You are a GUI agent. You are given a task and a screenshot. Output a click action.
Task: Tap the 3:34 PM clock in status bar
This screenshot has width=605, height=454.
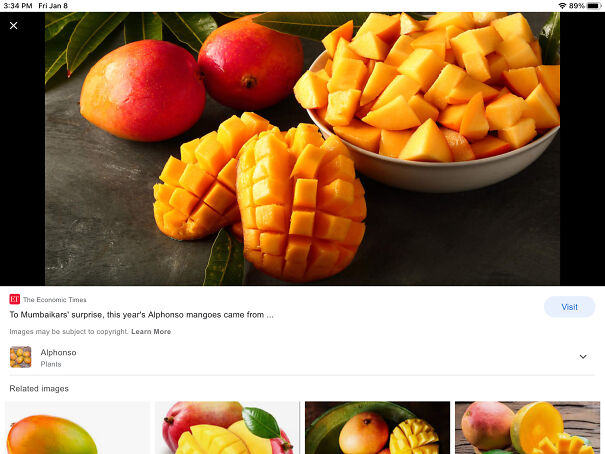(x=18, y=6)
